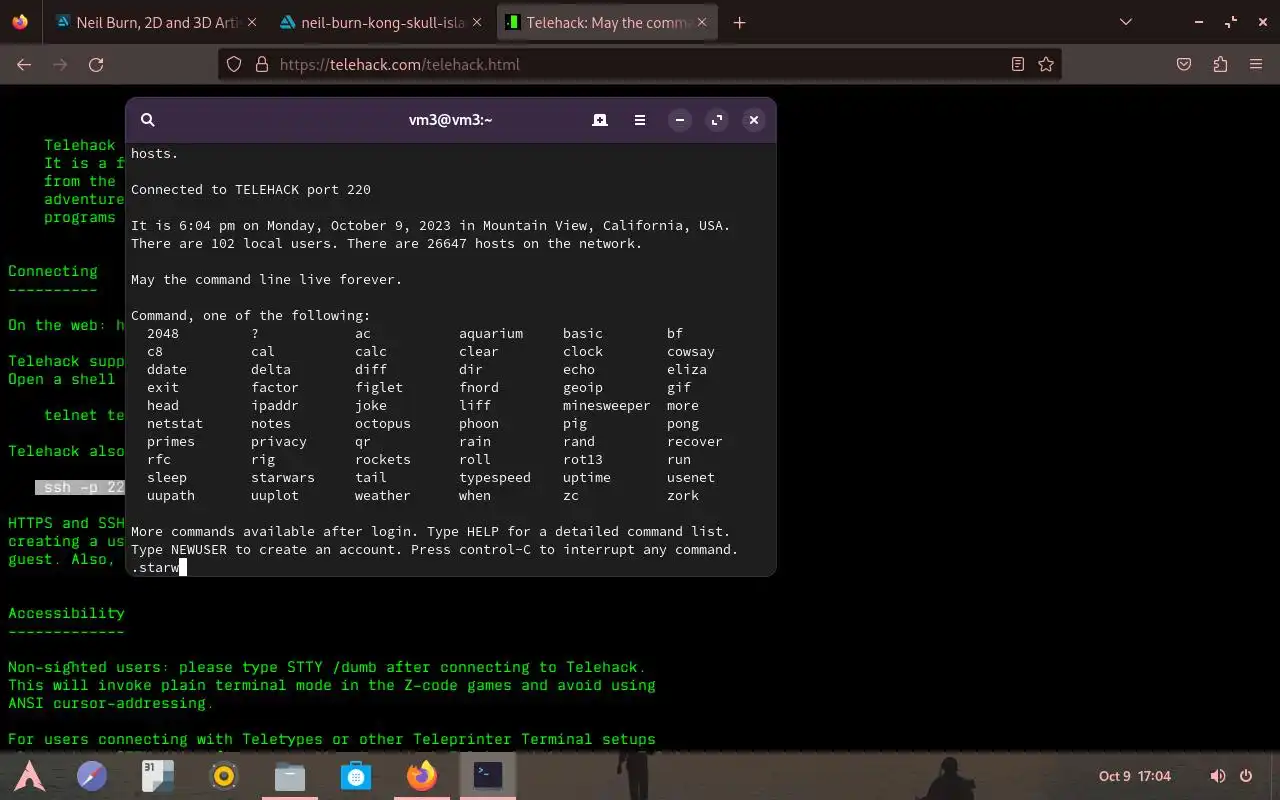This screenshot has height=800, width=1280.
Task: Click the zork command in the list
Action: (x=683, y=496)
